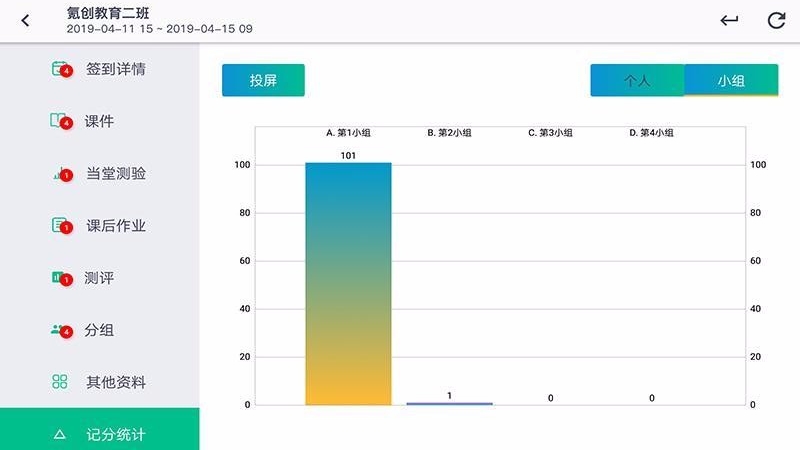Click the Group 1 bar showing 101
Image resolution: width=800 pixels, height=450 pixels.
348,283
